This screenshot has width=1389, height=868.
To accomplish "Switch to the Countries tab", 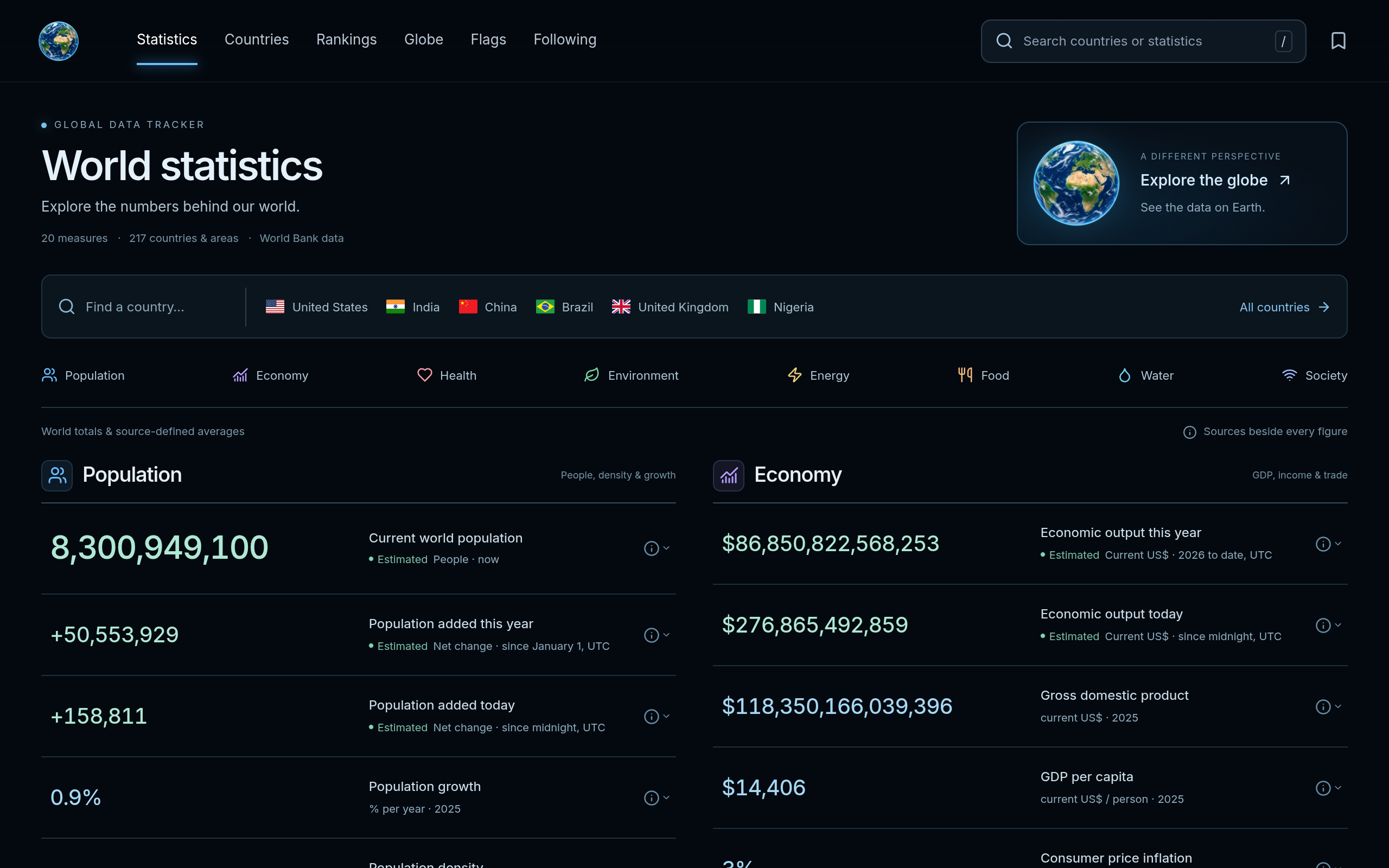I will pyautogui.click(x=257, y=40).
